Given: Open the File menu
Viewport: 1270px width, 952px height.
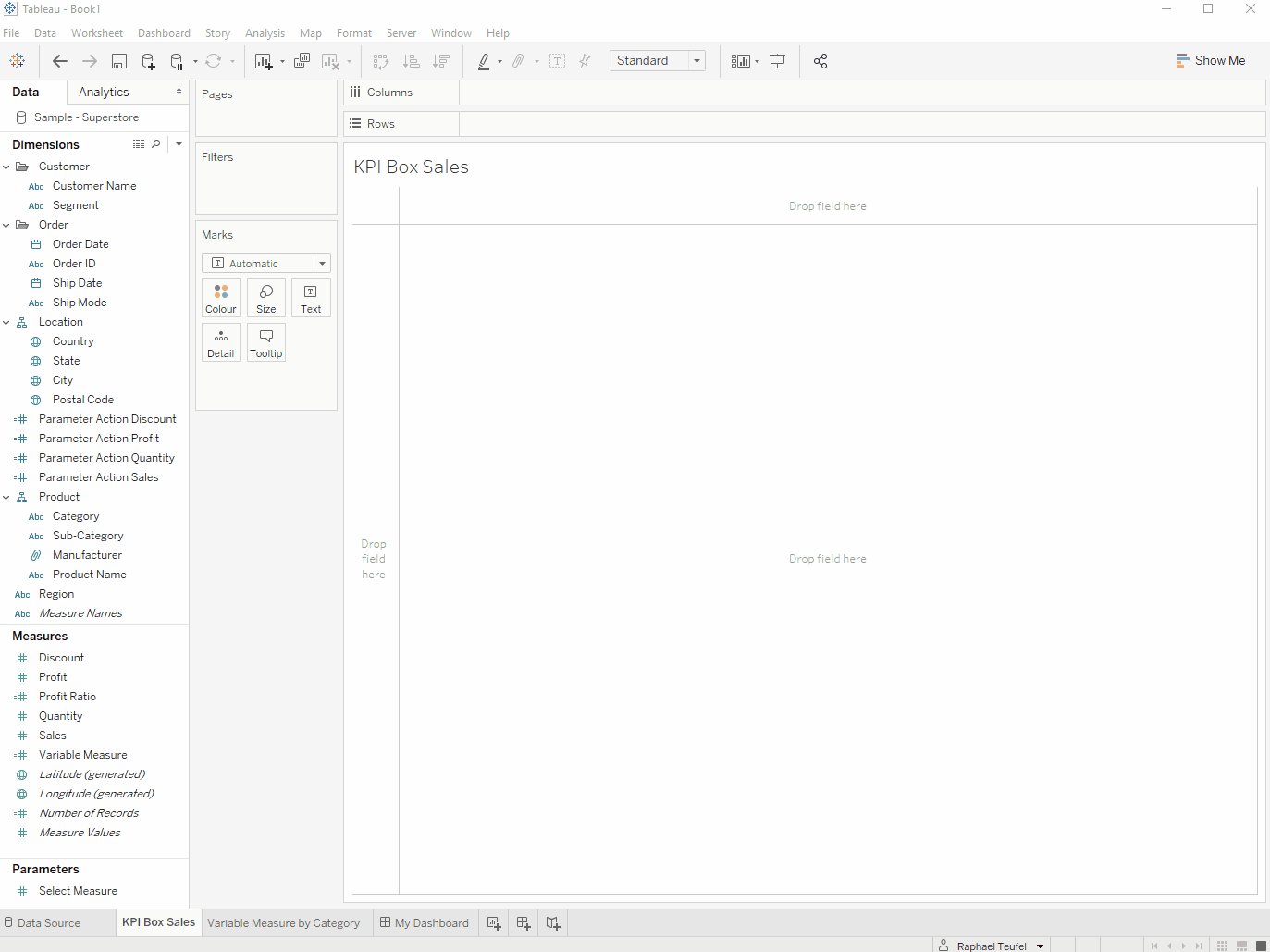Looking at the screenshot, I should (x=11, y=33).
